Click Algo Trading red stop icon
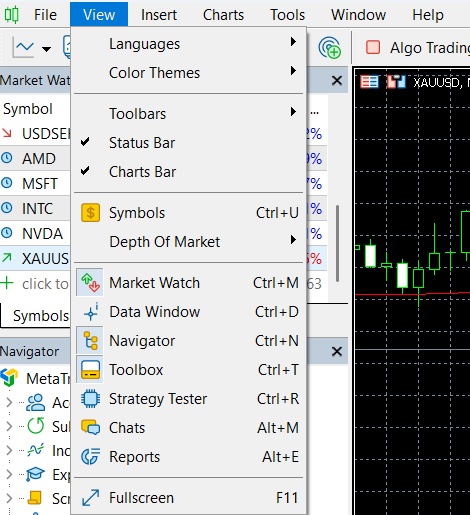The height and width of the screenshot is (515, 470). pyautogui.click(x=373, y=47)
